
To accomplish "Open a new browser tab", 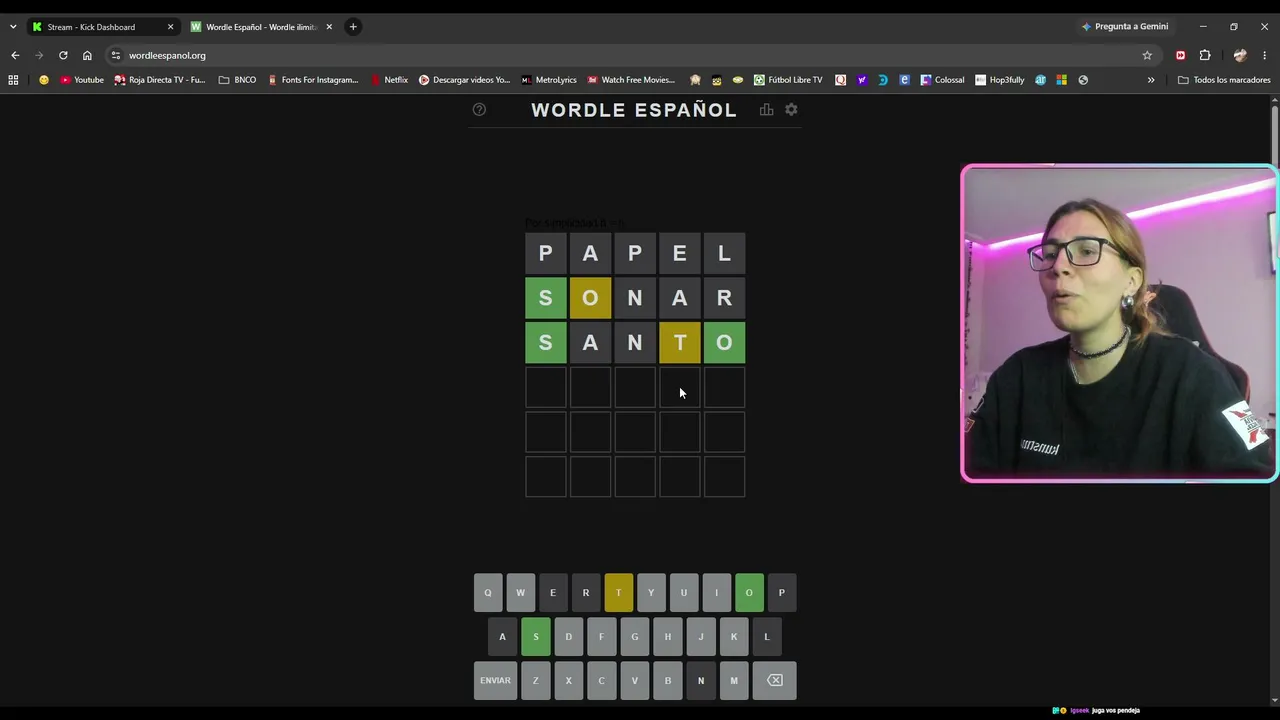I will click(353, 27).
